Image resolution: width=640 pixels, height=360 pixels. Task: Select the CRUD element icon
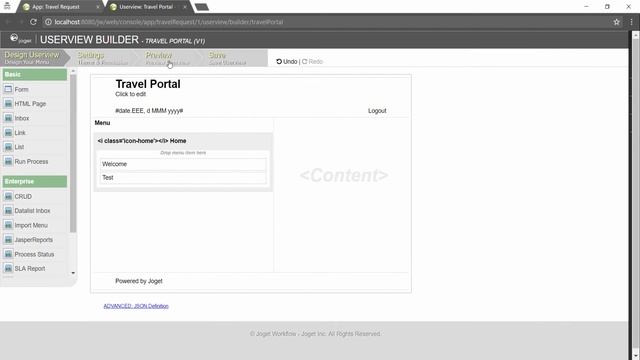[8, 196]
